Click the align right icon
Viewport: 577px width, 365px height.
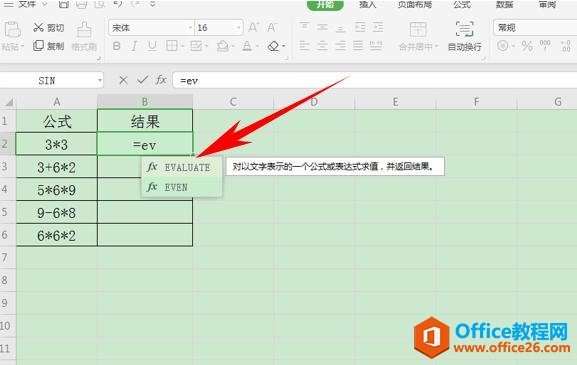tap(340, 46)
